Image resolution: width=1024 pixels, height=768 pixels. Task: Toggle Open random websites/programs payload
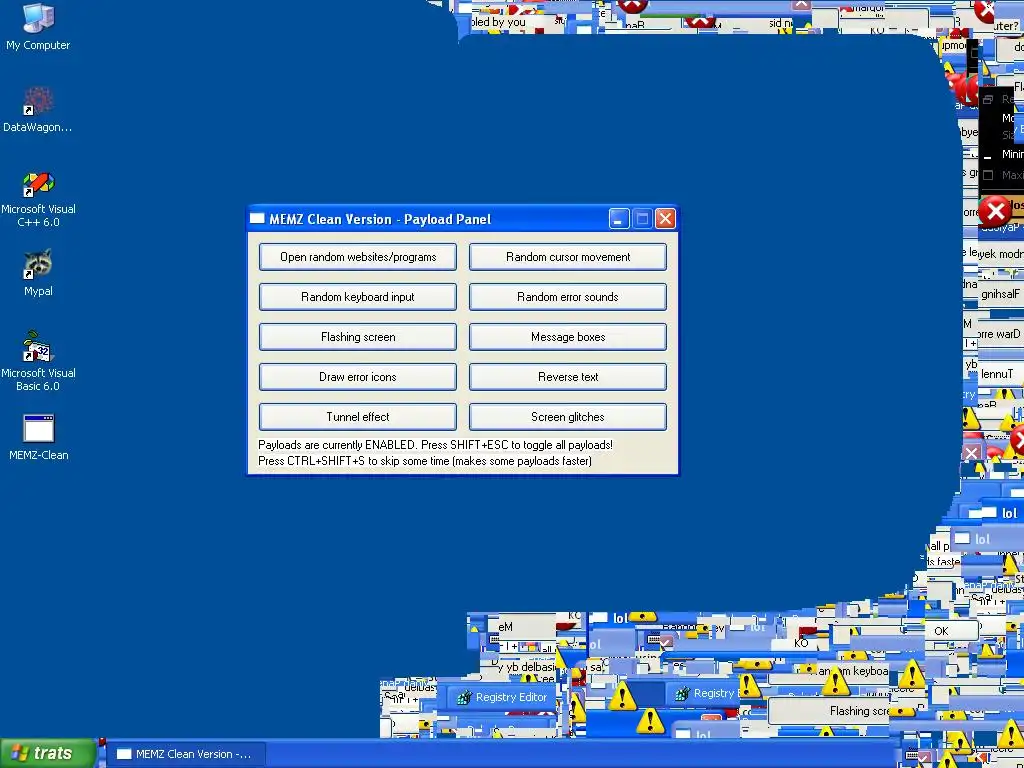tap(358, 257)
